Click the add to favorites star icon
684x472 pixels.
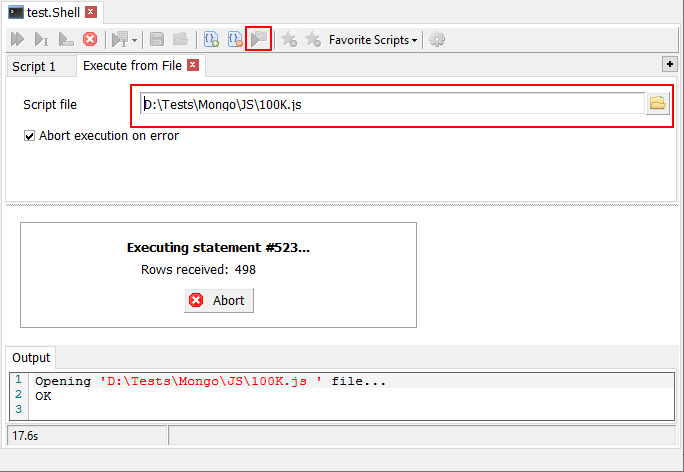coord(289,40)
